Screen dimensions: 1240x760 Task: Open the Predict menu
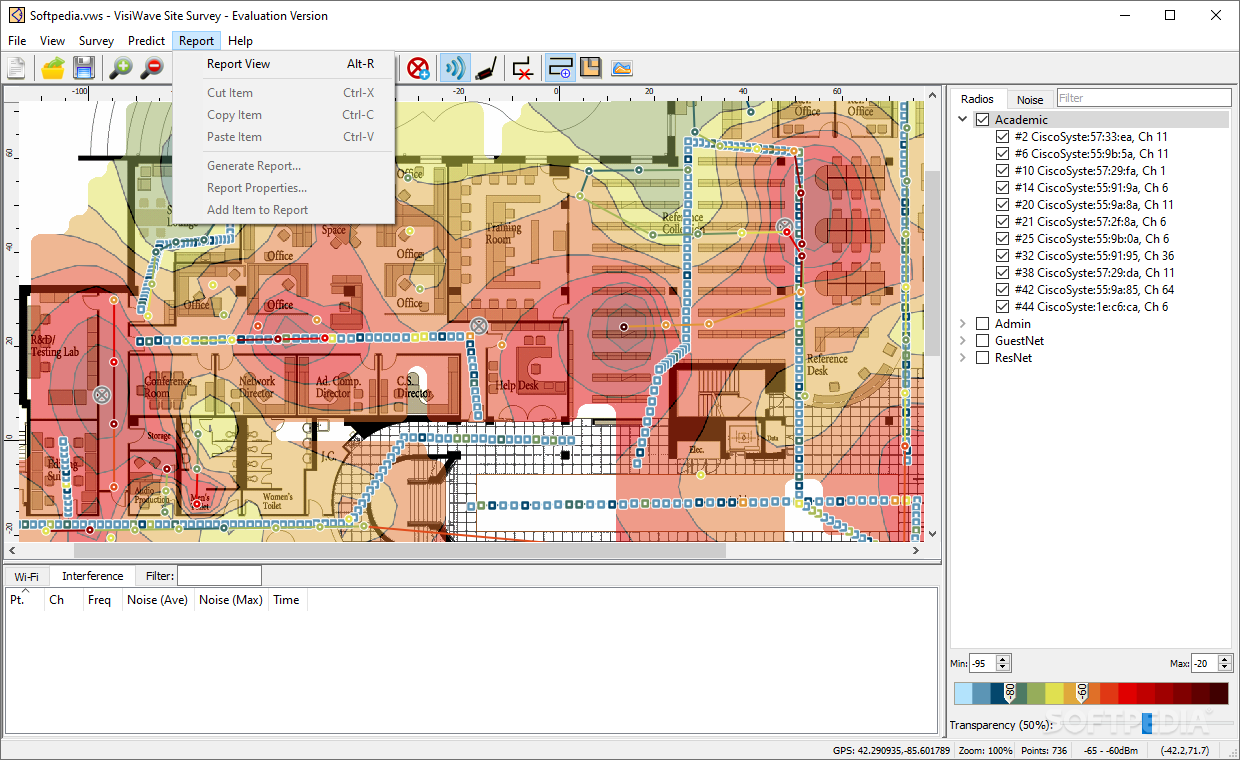(147, 41)
